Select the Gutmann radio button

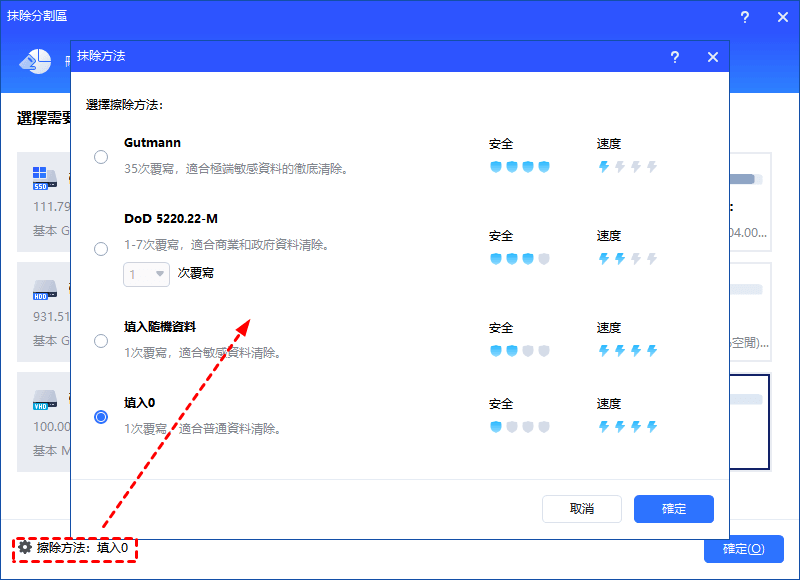tap(101, 157)
